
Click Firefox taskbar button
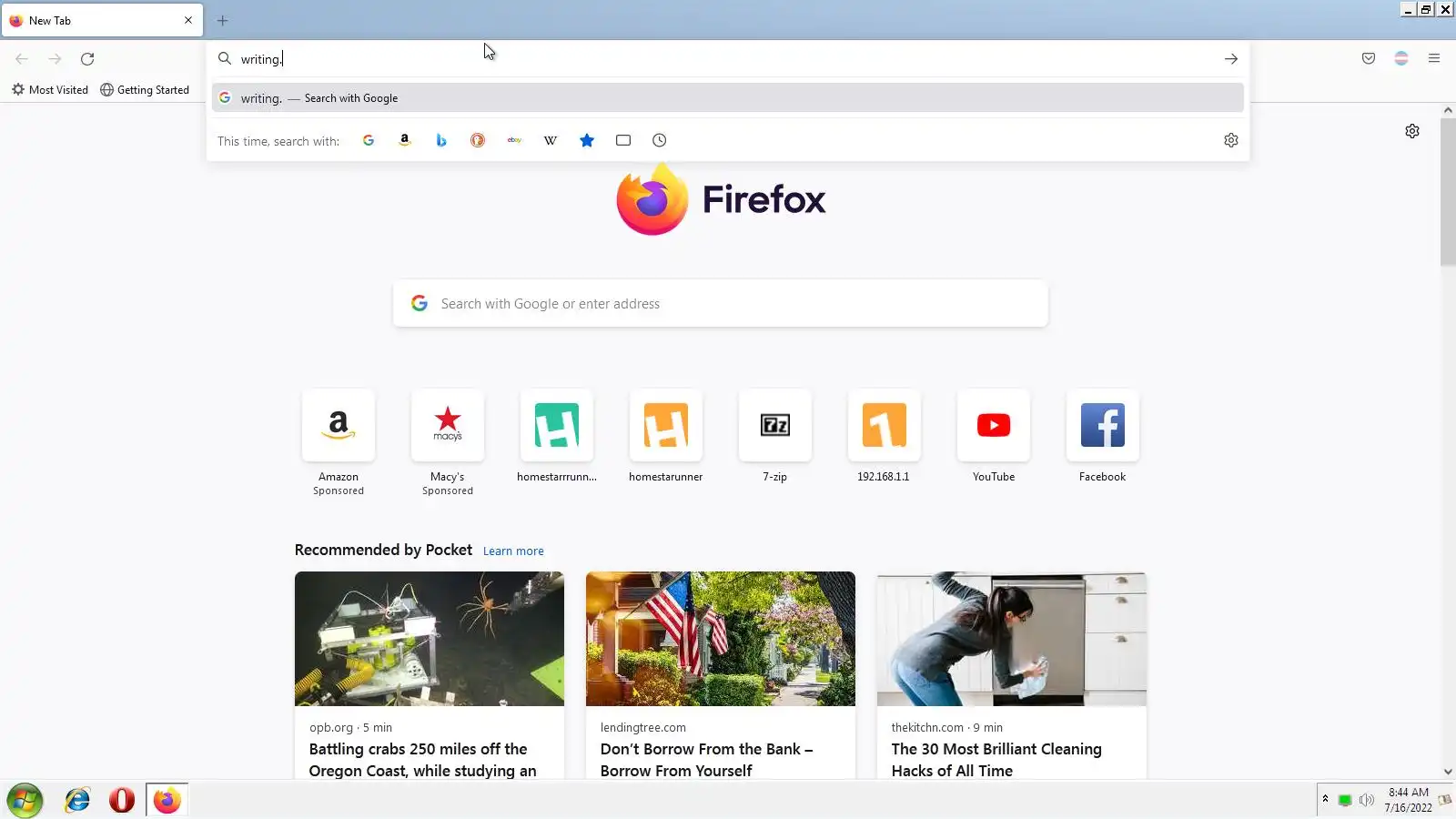(167, 801)
